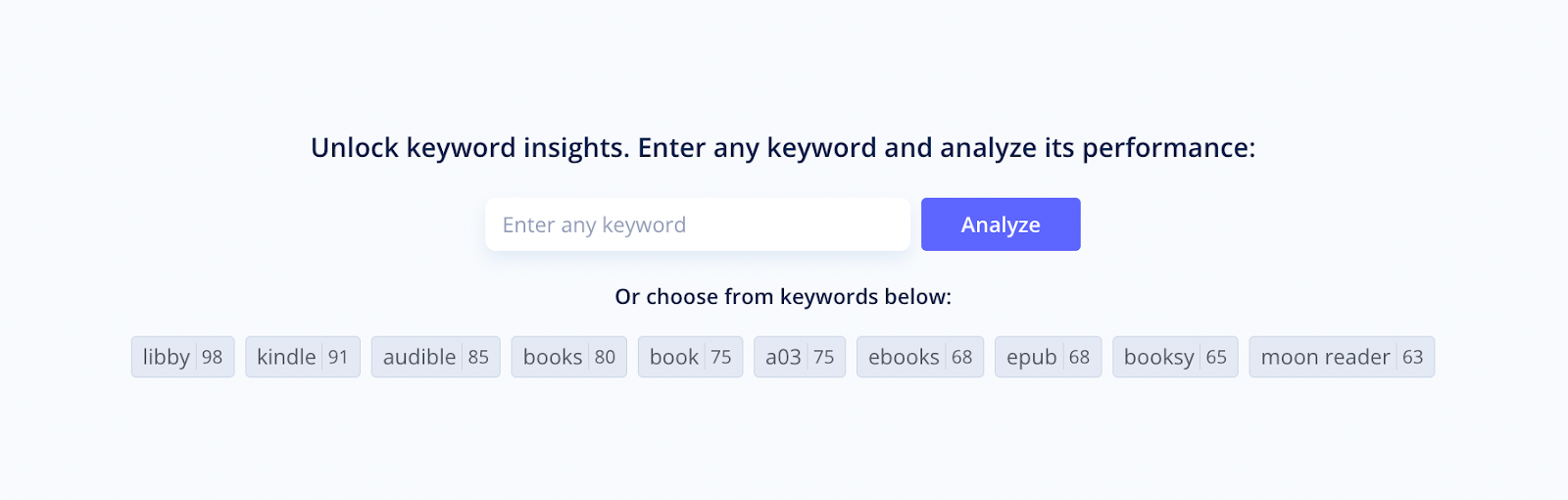Click the "Unlock keyword insights" heading text

click(x=782, y=148)
